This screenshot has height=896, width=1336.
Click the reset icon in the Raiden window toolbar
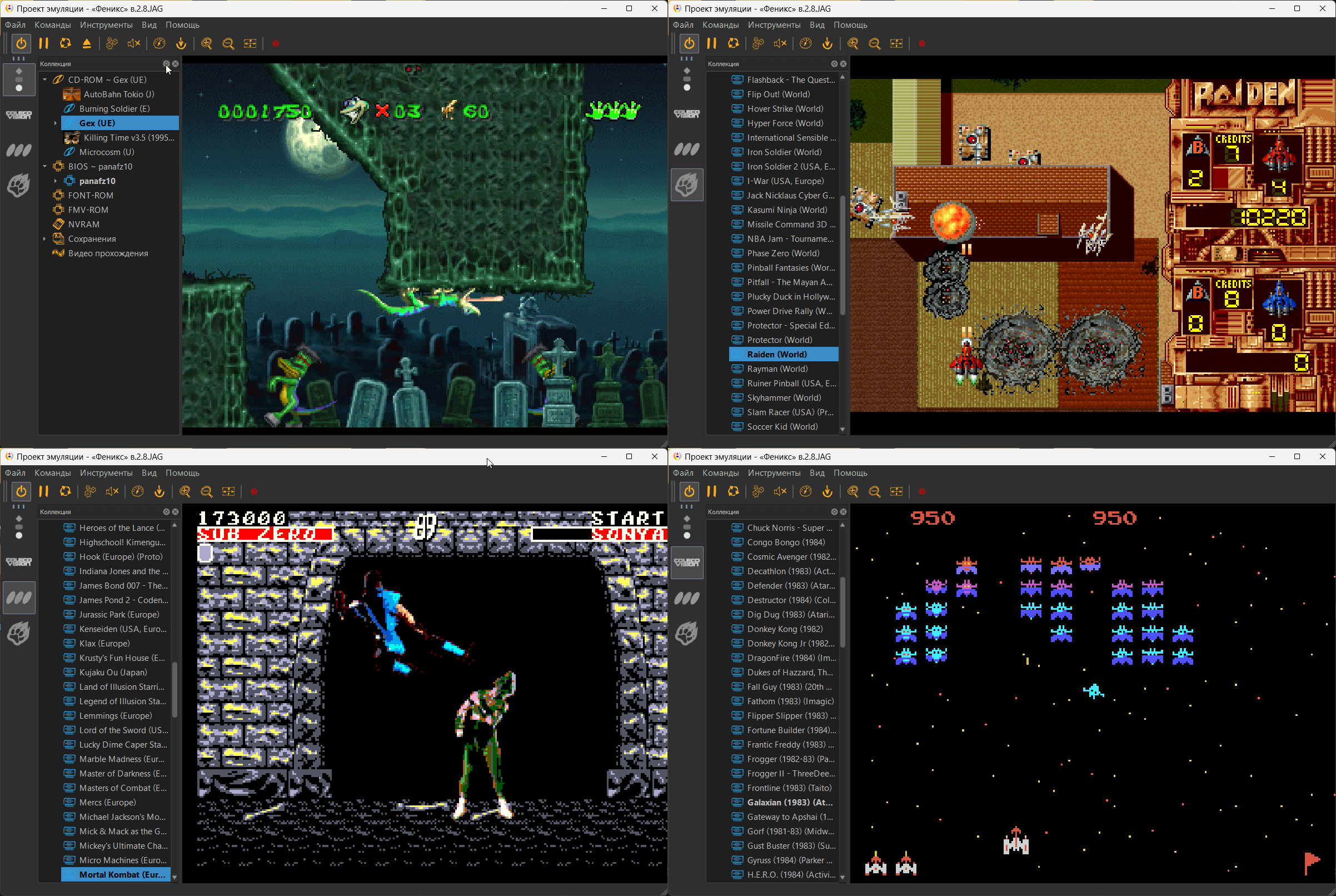pyautogui.click(x=734, y=43)
